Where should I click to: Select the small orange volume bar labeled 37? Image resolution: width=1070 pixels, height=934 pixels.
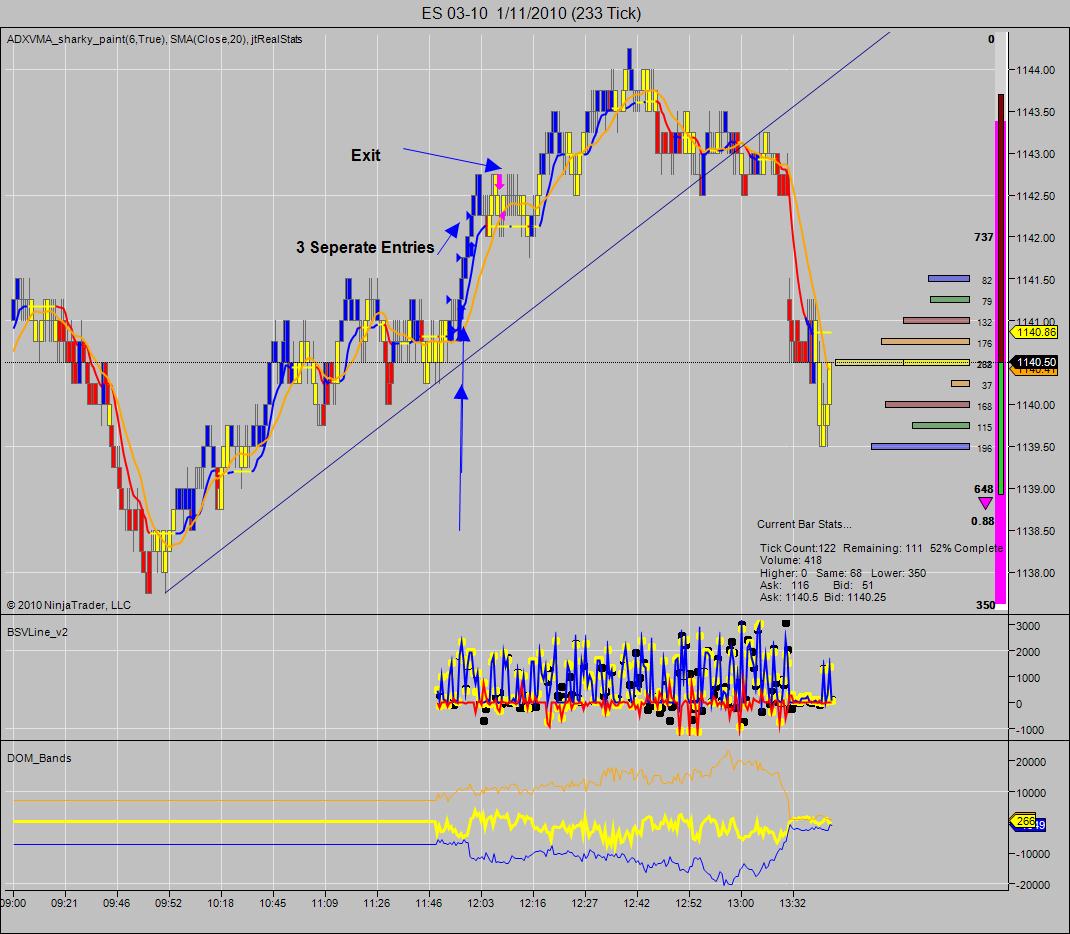coord(960,384)
